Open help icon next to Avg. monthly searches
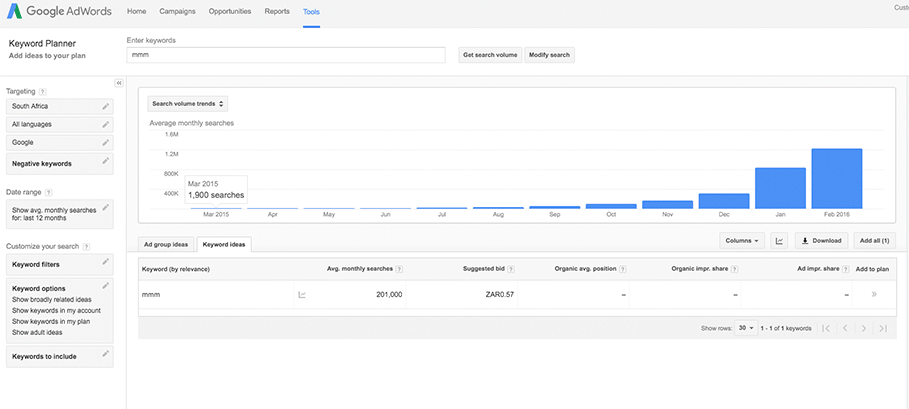 [400, 269]
